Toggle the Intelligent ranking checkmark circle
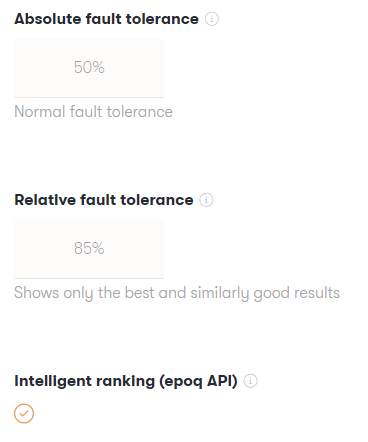The image size is (368, 442). [24, 413]
